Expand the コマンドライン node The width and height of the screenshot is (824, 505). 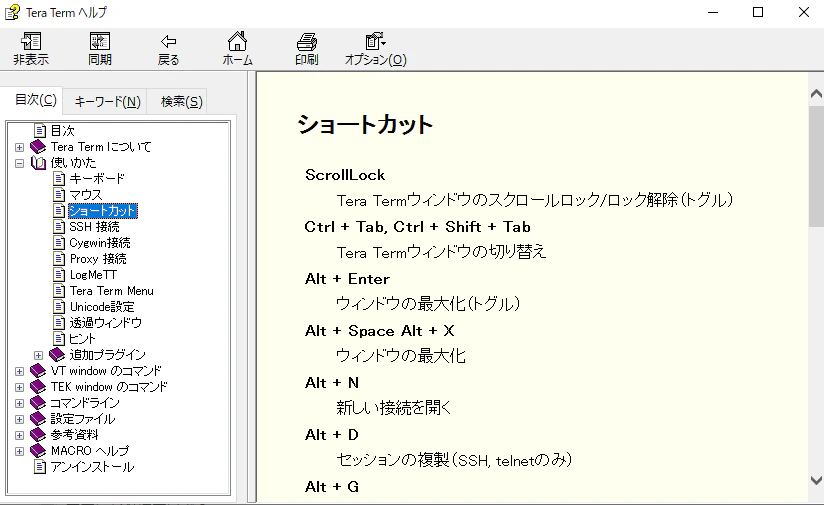pyautogui.click(x=19, y=404)
